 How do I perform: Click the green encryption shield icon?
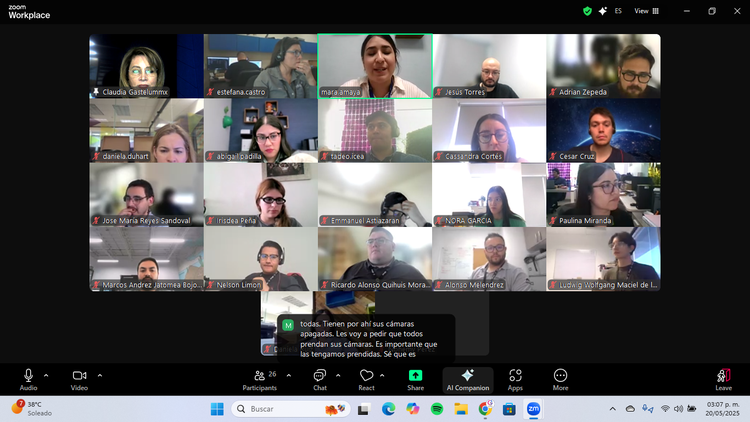(587, 11)
